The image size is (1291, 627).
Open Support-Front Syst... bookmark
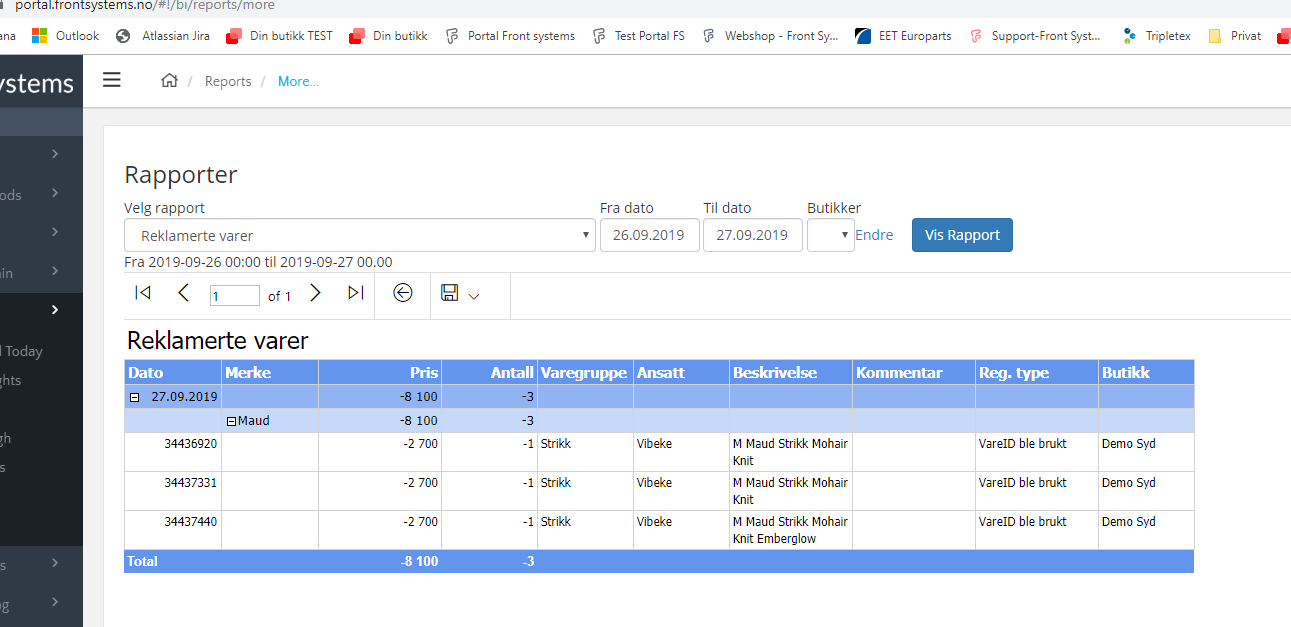[x=1035, y=36]
